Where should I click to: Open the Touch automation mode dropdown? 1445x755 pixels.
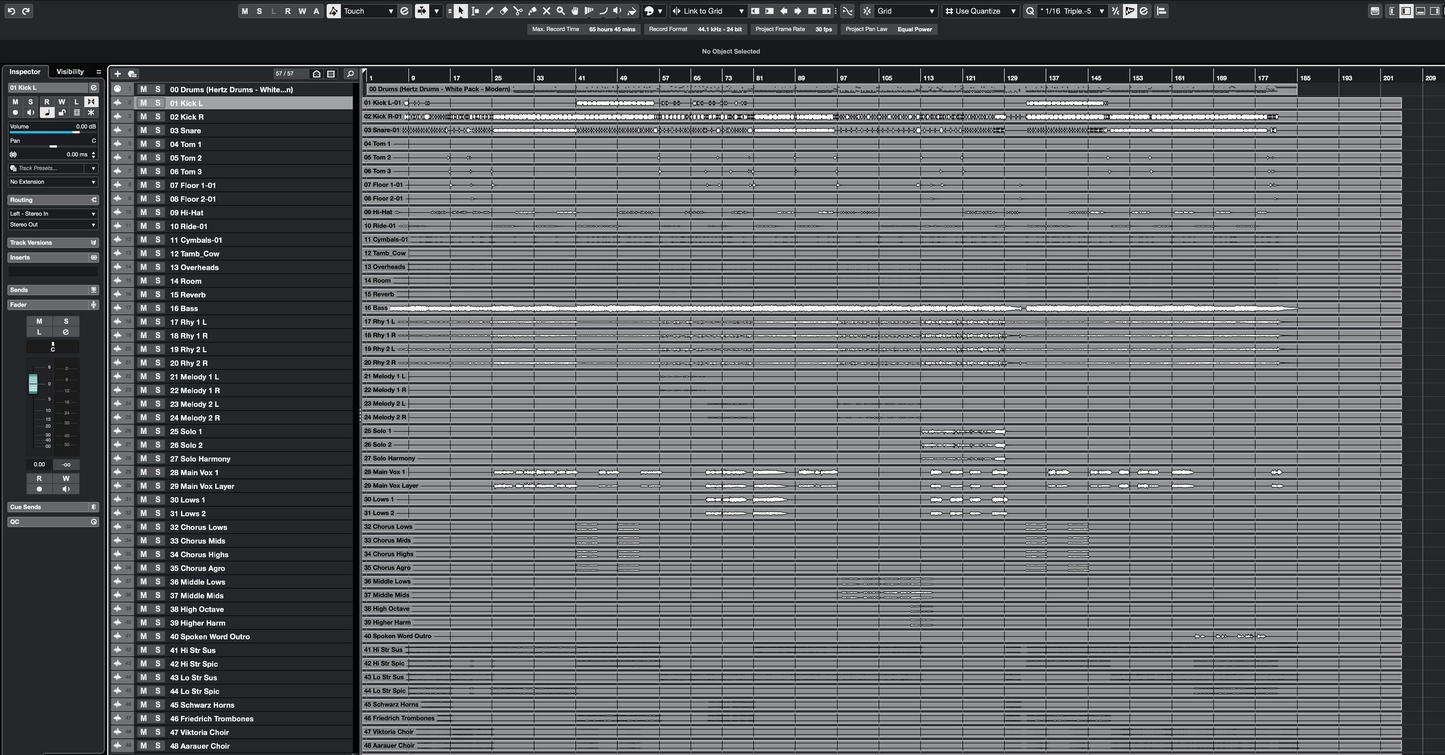pos(368,11)
